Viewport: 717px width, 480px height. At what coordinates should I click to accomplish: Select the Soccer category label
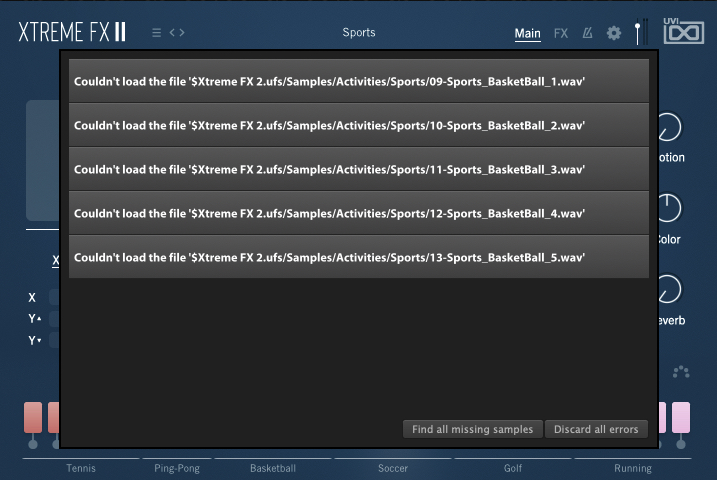coord(393,468)
